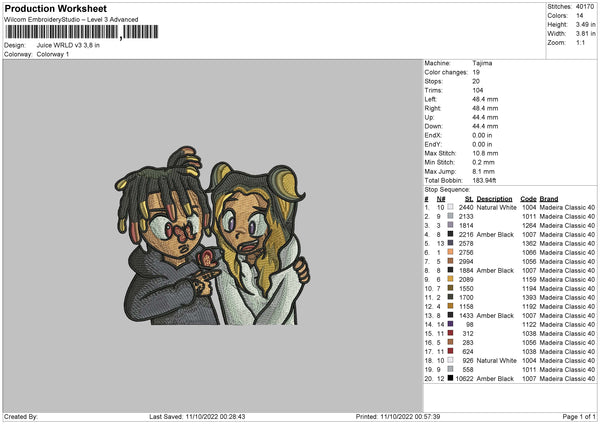Click the Code column header

pos(528,199)
